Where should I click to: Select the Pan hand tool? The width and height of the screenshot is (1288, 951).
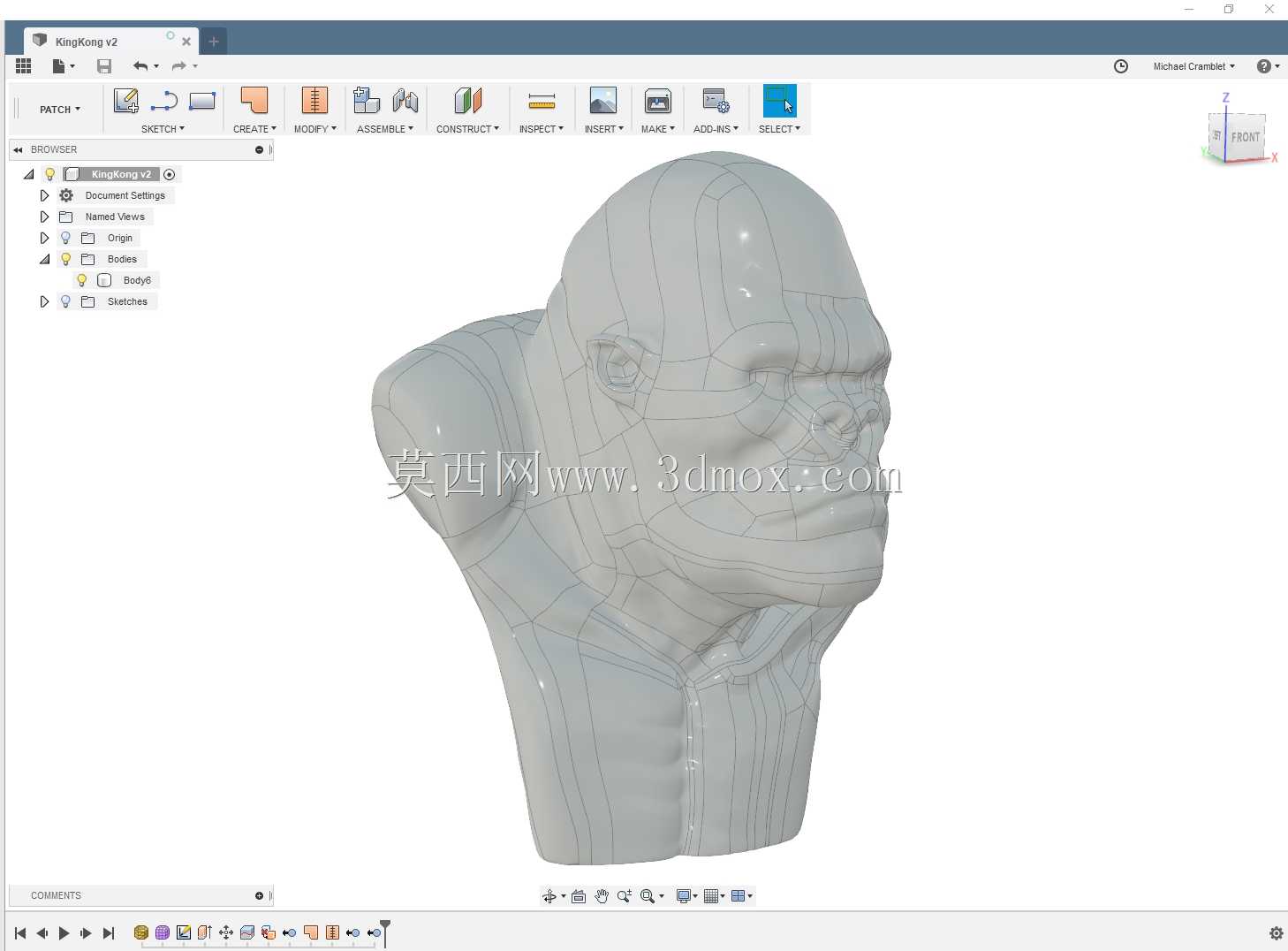[602, 896]
